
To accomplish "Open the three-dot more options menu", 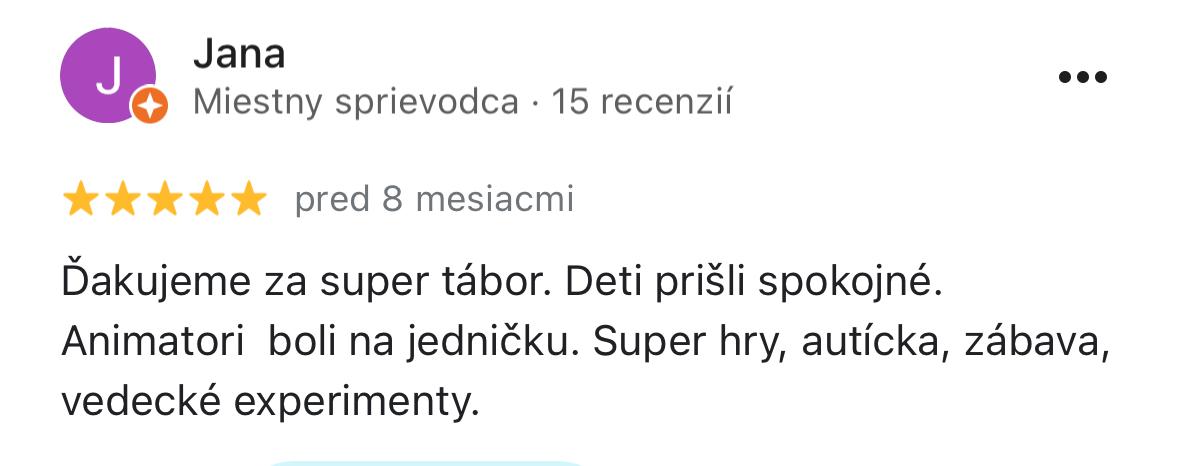I will [x=1082, y=77].
